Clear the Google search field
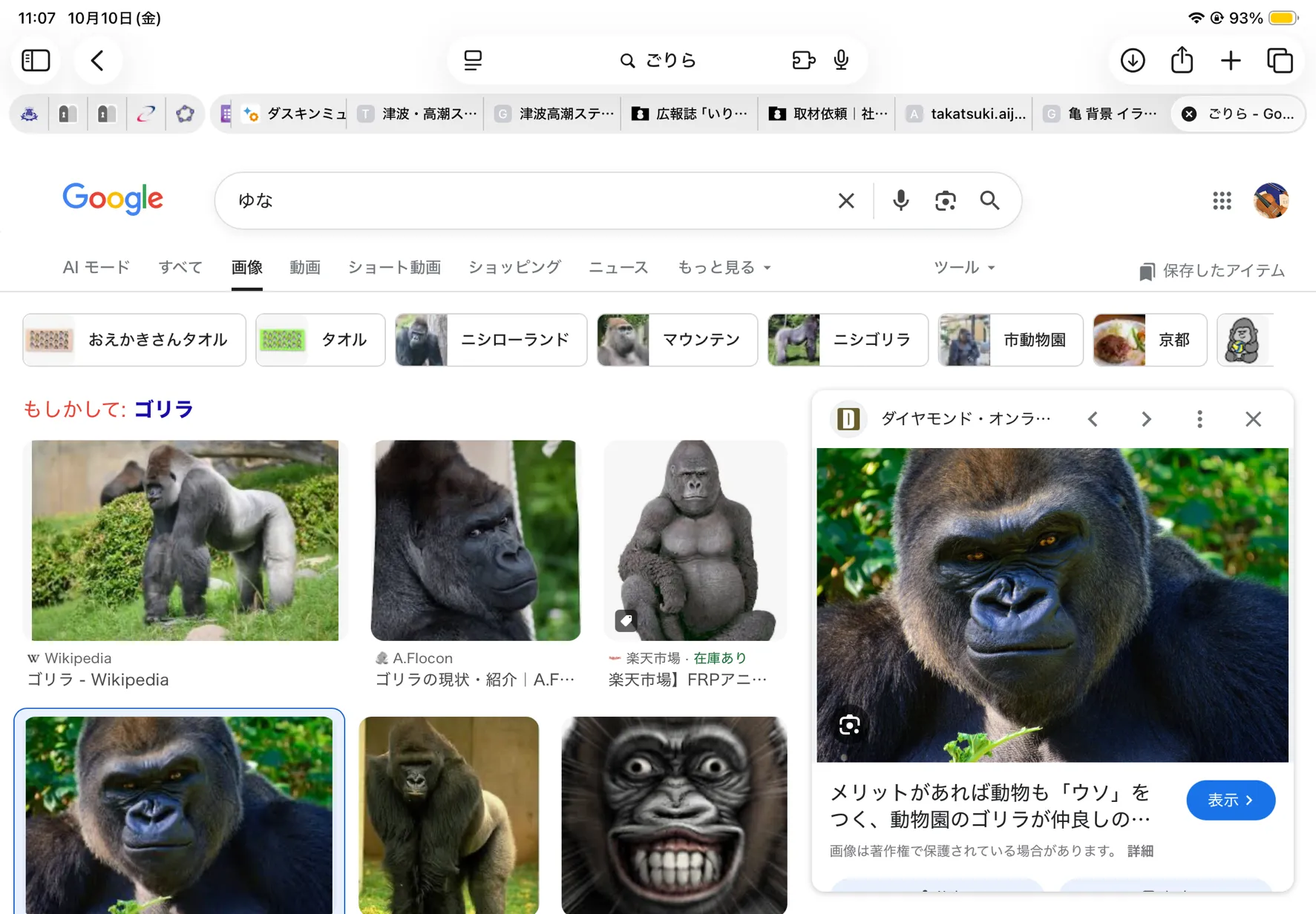Viewport: 1316px width, 914px height. click(846, 200)
